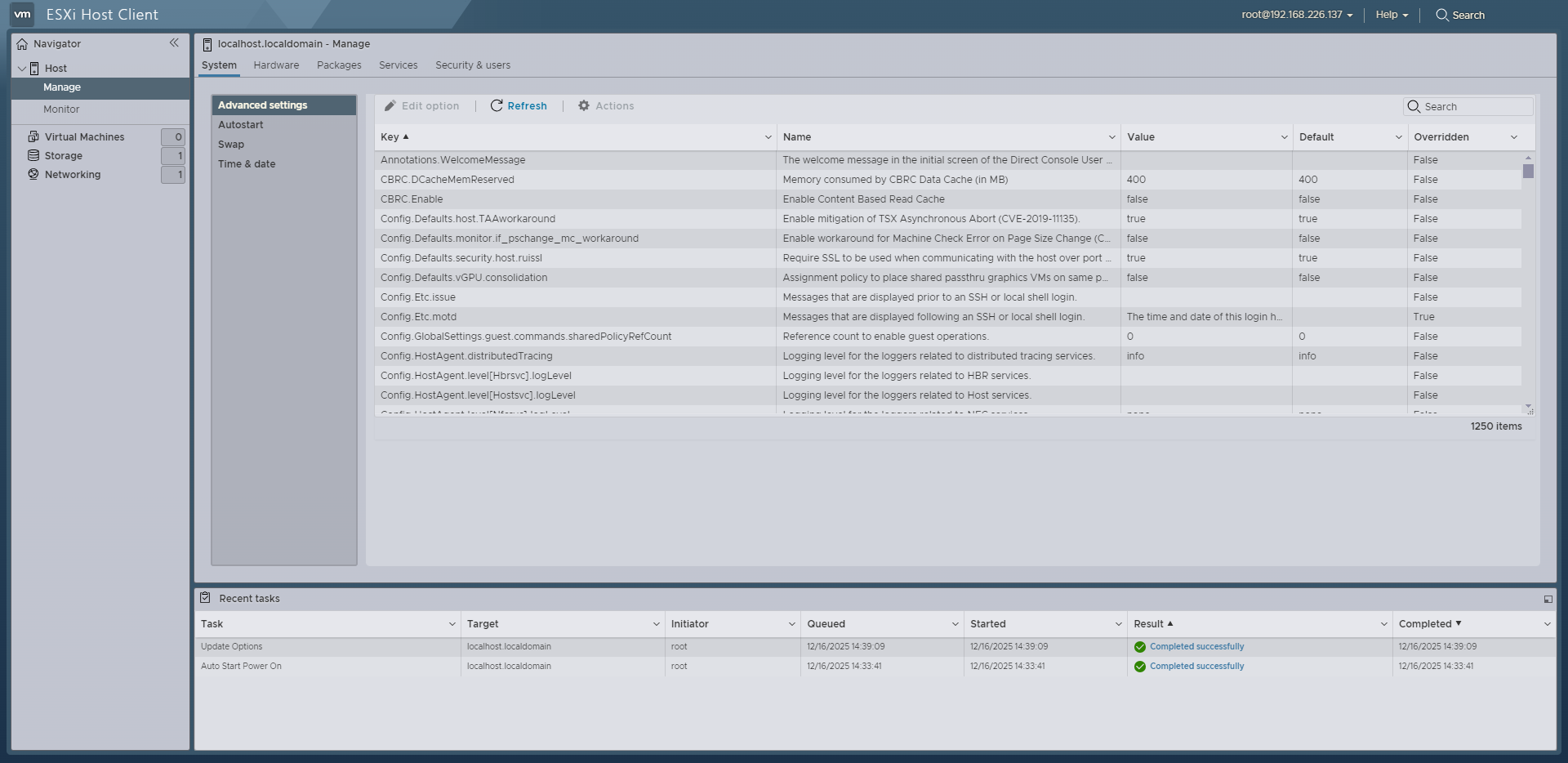Click the Recent tasks pop-out icon

click(x=1548, y=598)
